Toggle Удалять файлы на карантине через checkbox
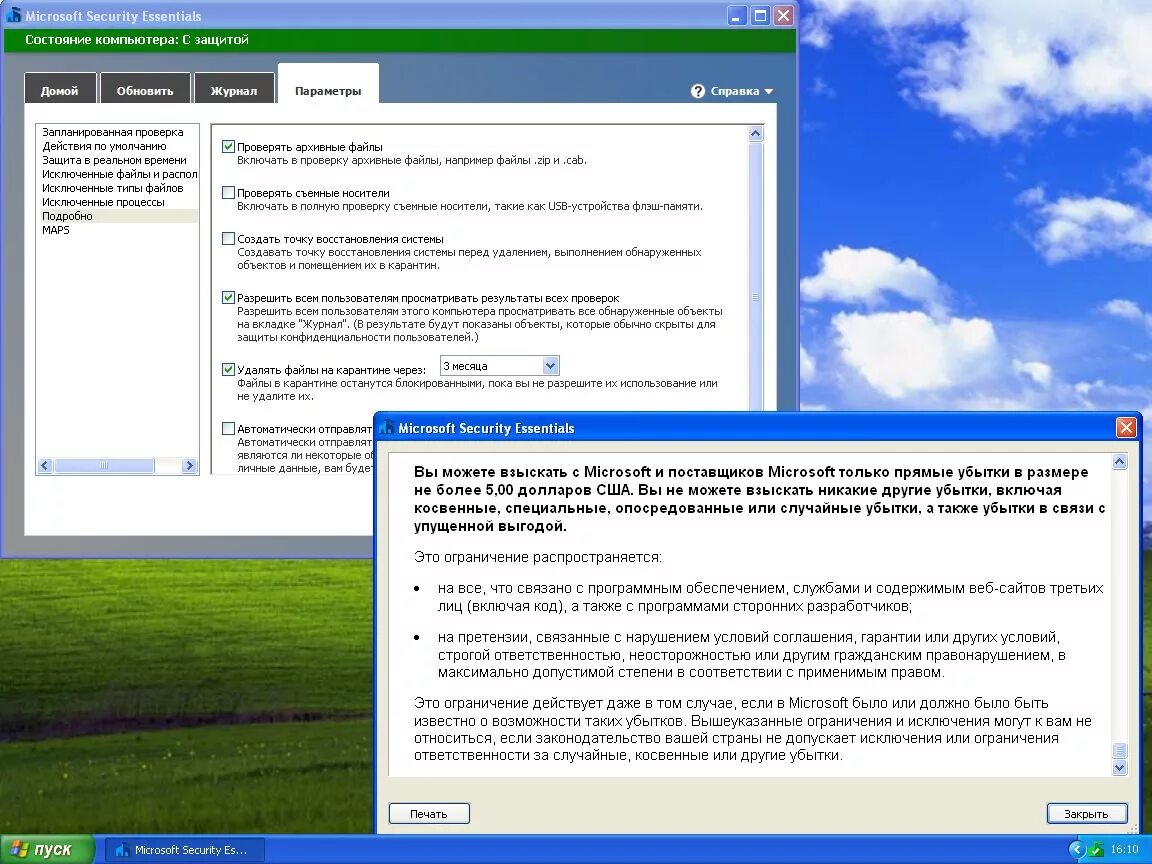Image resolution: width=1152 pixels, height=864 pixels. [228, 369]
